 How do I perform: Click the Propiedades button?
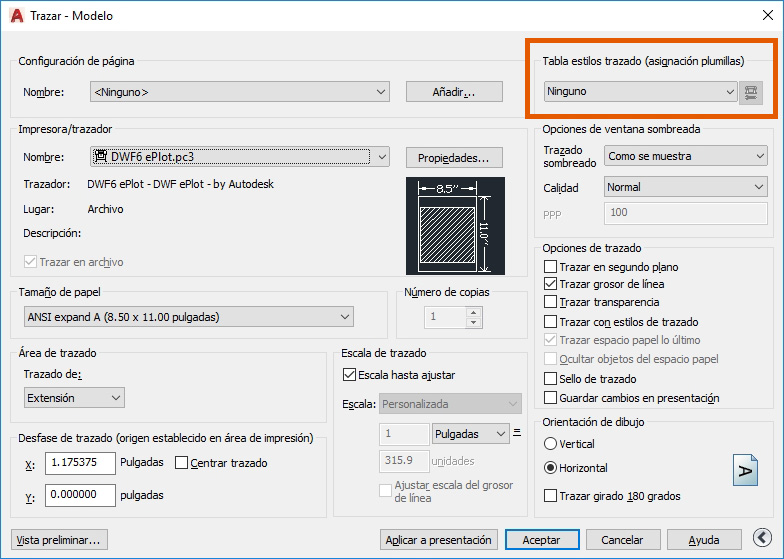[453, 158]
